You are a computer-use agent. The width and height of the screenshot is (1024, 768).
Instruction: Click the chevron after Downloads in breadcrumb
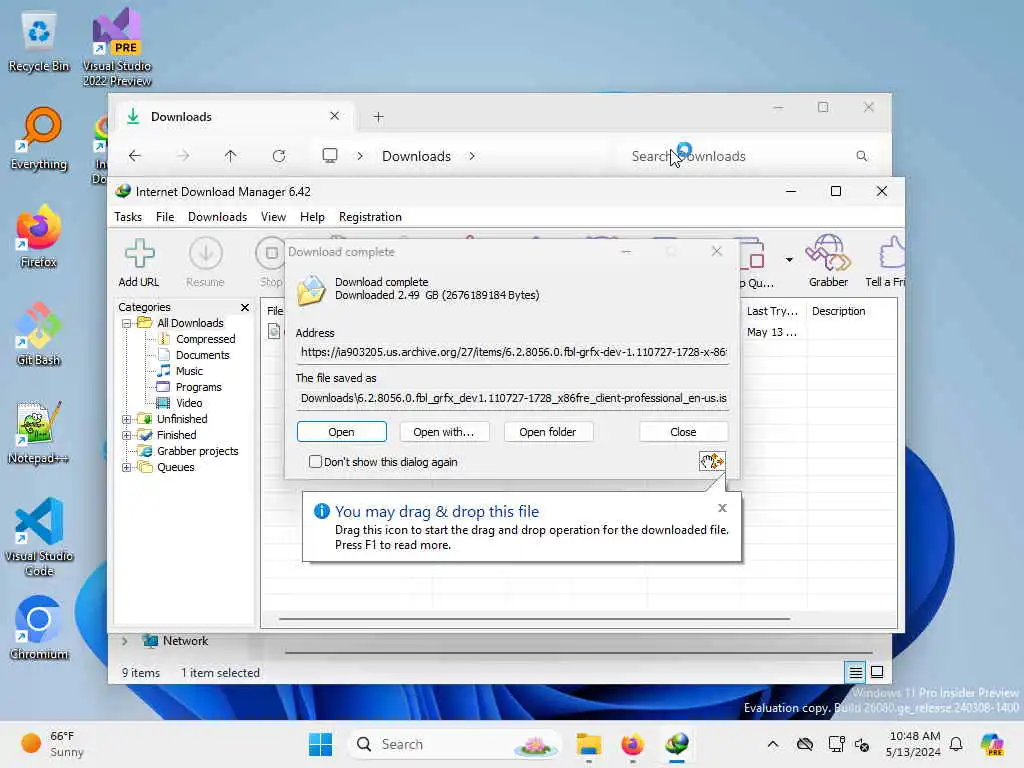coord(472,156)
